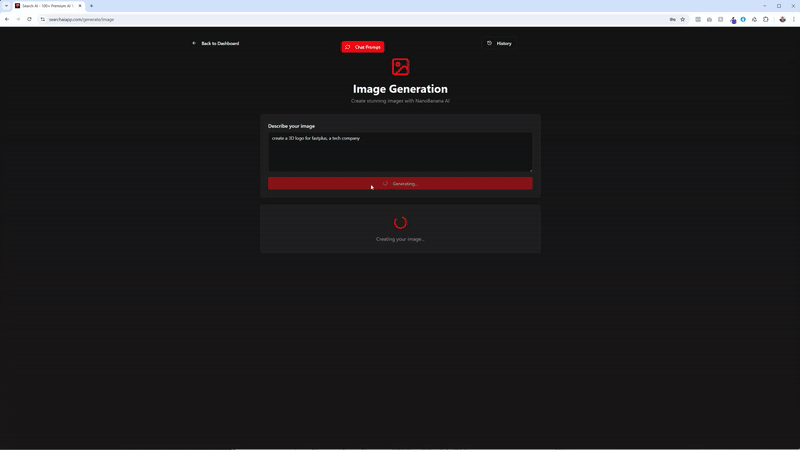The width and height of the screenshot is (800, 450).
Task: Select the Search AI browser tab
Action: tap(45, 6)
